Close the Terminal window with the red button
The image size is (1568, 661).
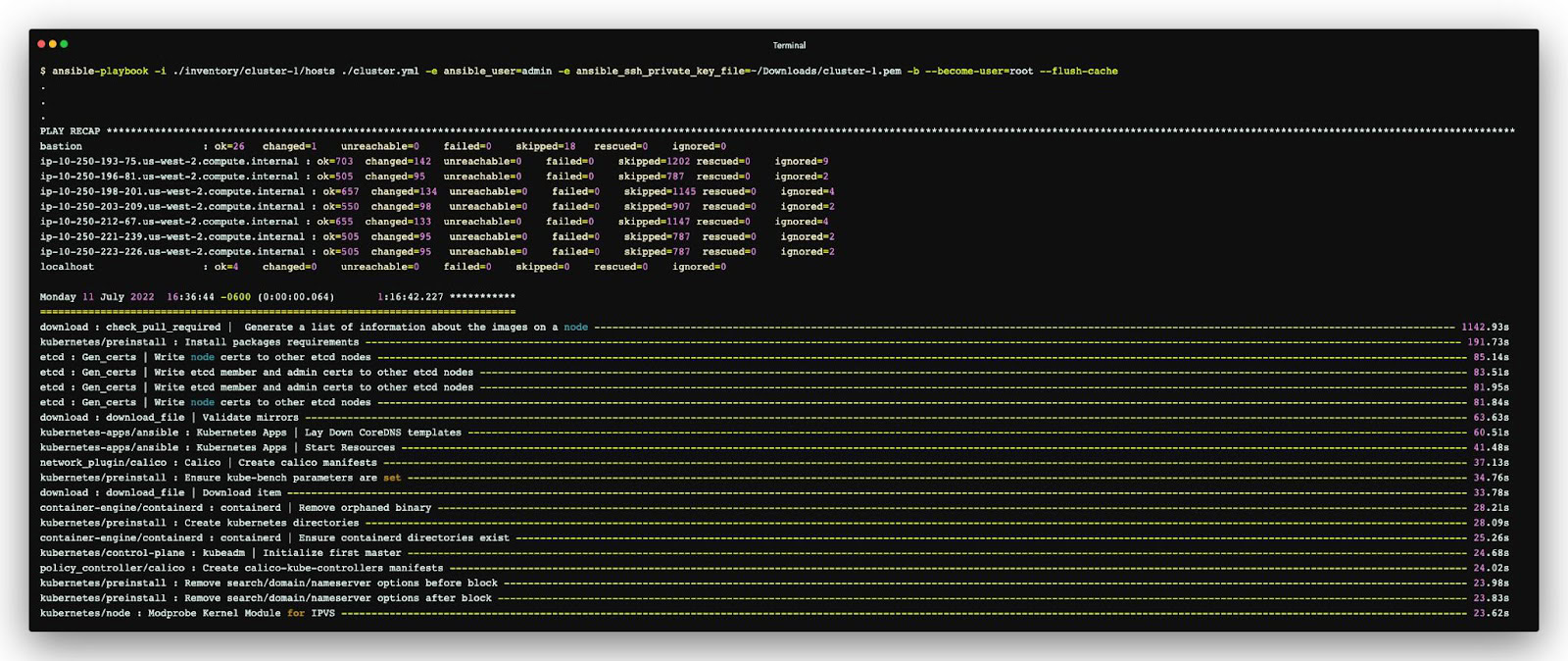(x=41, y=44)
